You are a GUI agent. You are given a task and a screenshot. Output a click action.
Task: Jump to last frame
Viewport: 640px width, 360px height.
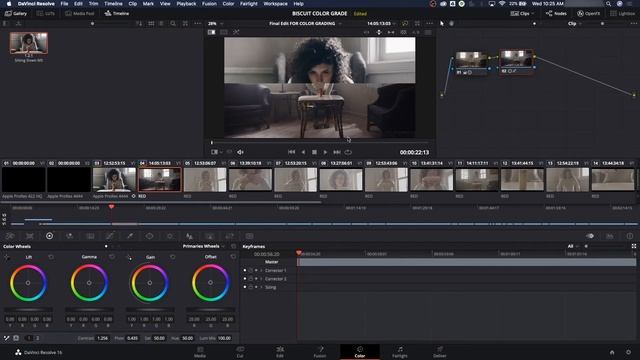click(x=337, y=152)
